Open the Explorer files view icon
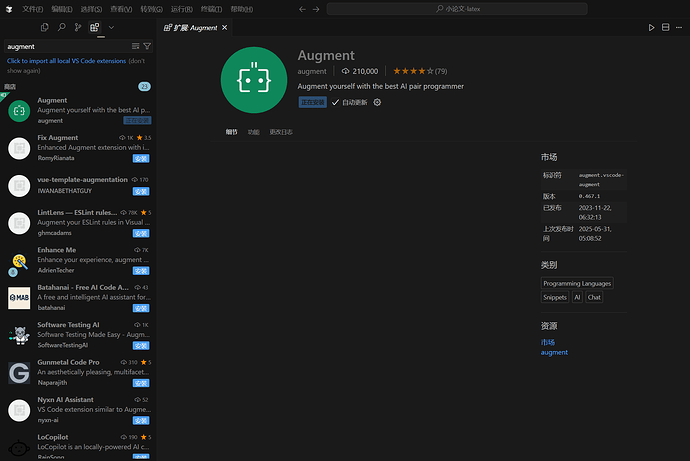The width and height of the screenshot is (690, 461). (44, 27)
